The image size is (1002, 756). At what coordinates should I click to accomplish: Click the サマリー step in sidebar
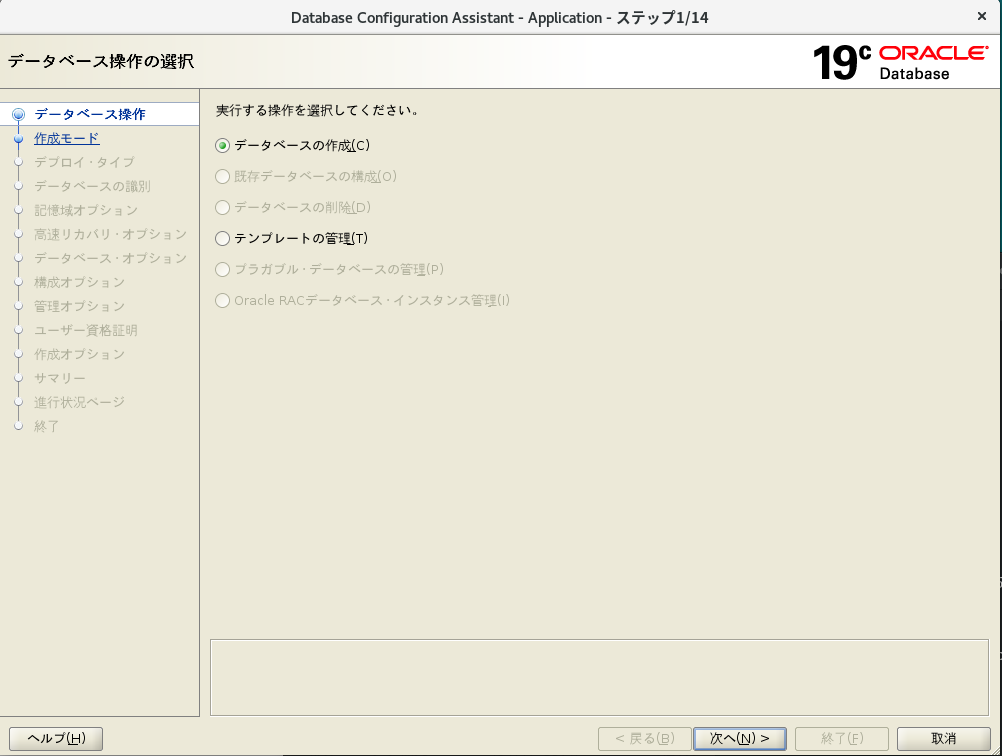[x=60, y=378]
